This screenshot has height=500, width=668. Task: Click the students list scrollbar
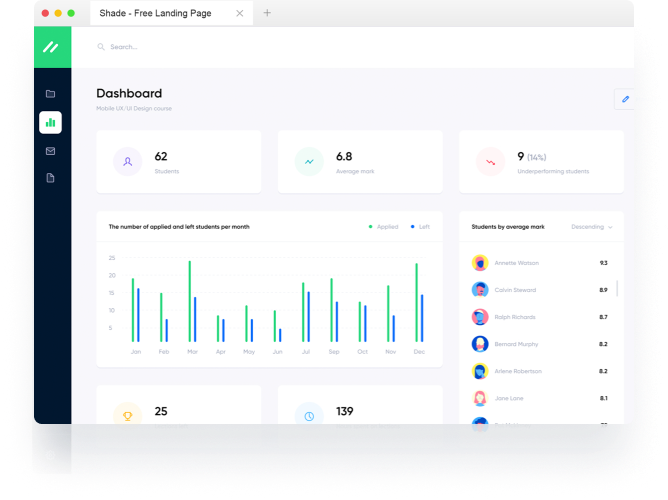point(617,288)
